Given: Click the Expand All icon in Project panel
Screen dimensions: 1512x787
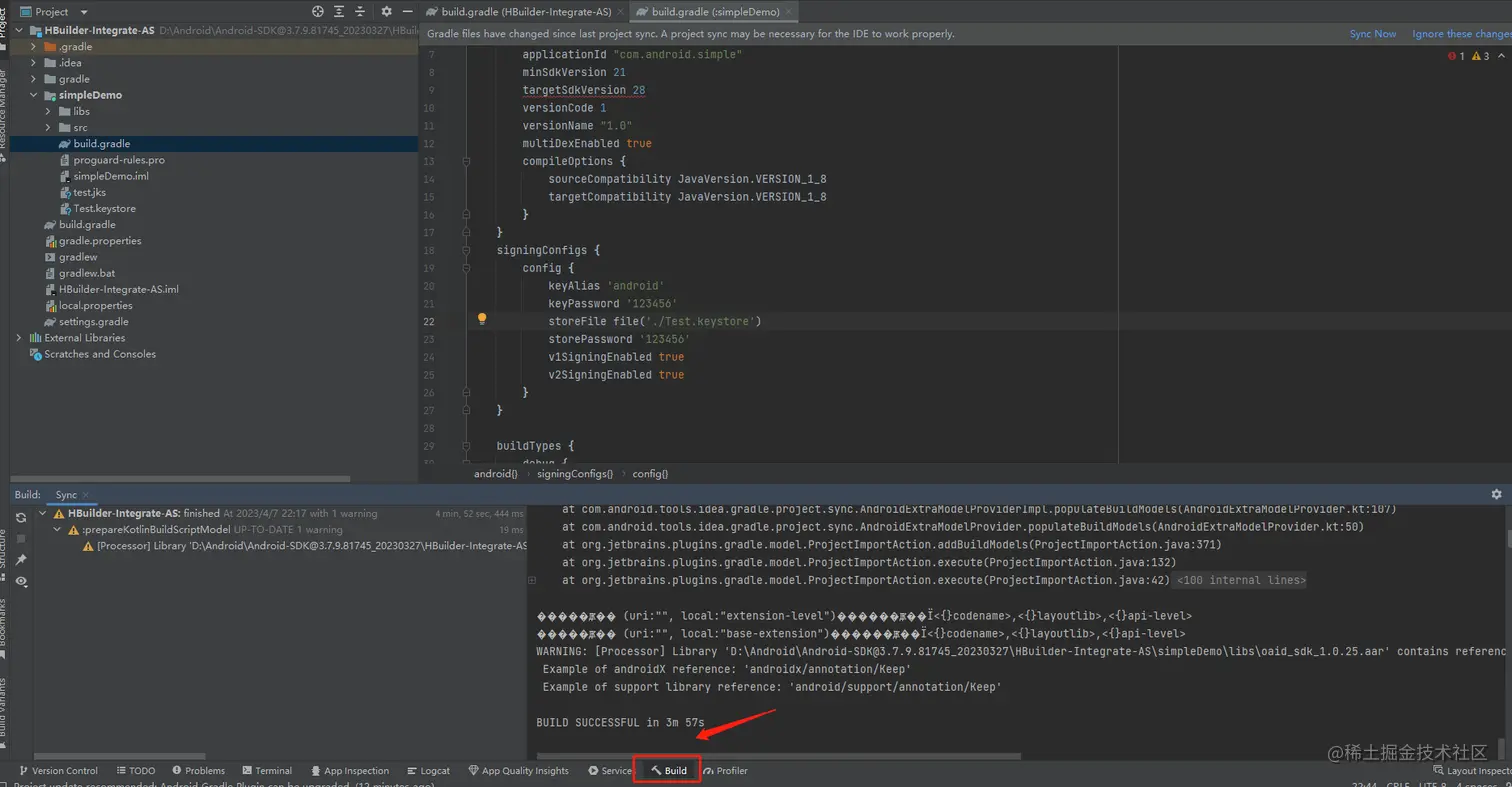Looking at the screenshot, I should coord(341,11).
